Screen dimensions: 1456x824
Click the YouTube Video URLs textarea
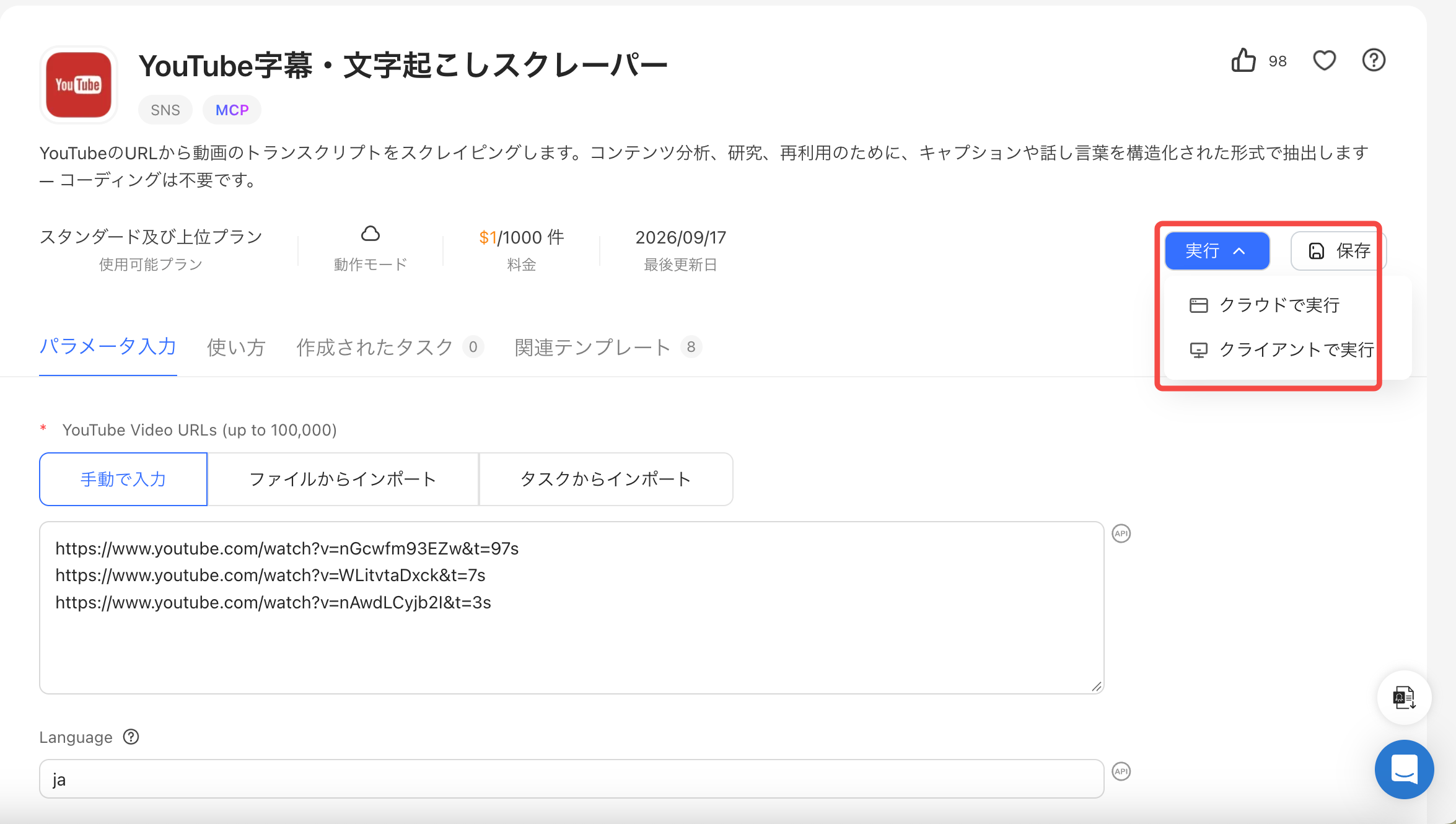pyautogui.click(x=571, y=608)
